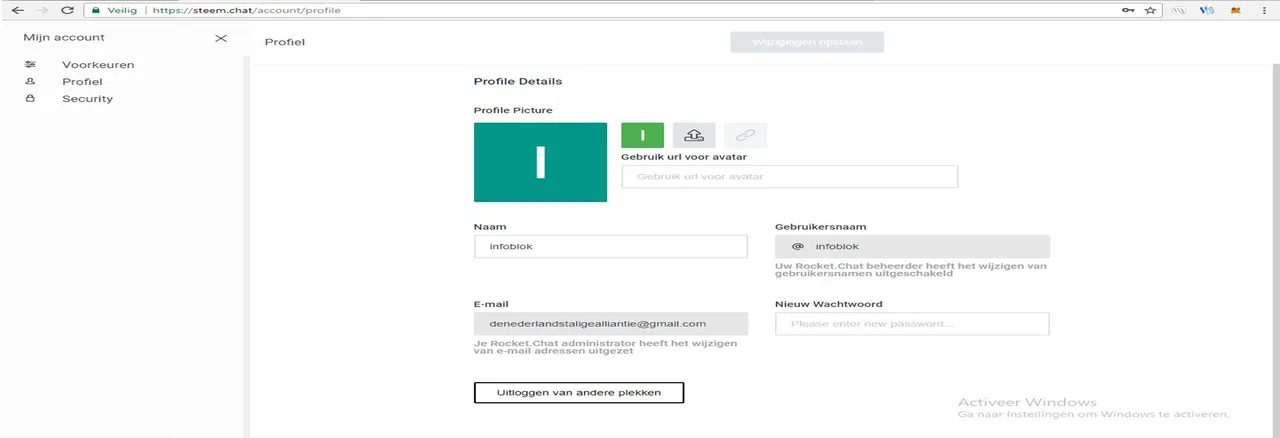Viewport: 1280px width, 438px height.
Task: Click Uitloggen van andere plekken button
Action: [579, 393]
